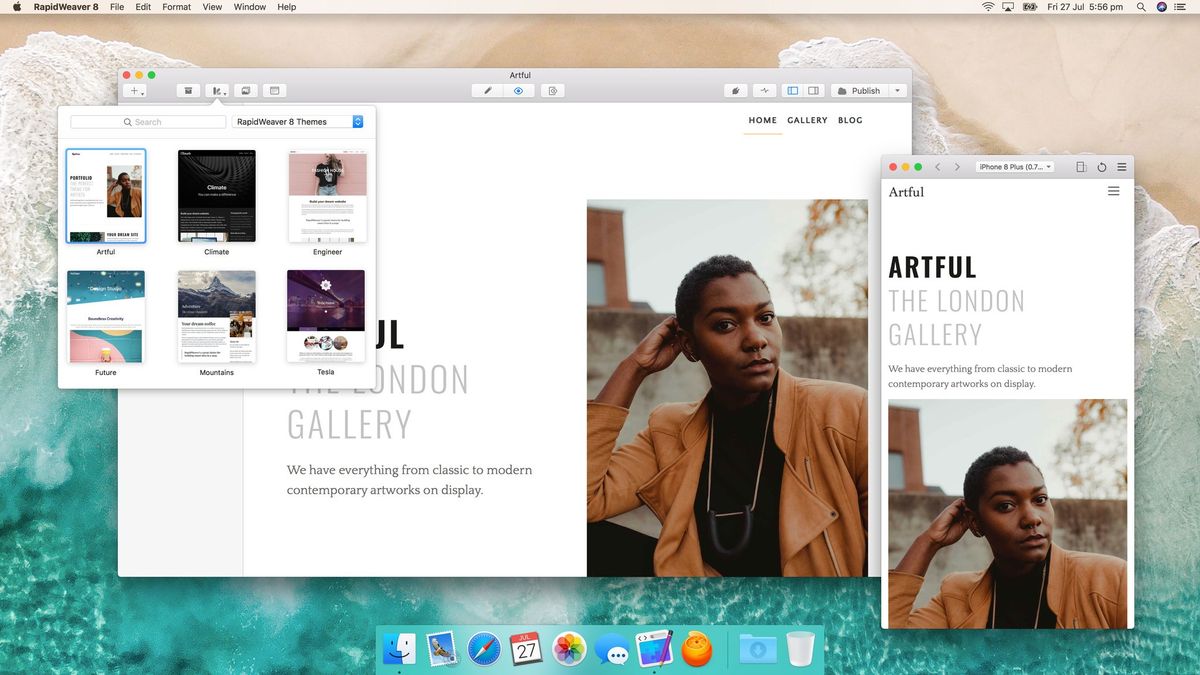Toggle the left sidebar panel

click(x=792, y=90)
